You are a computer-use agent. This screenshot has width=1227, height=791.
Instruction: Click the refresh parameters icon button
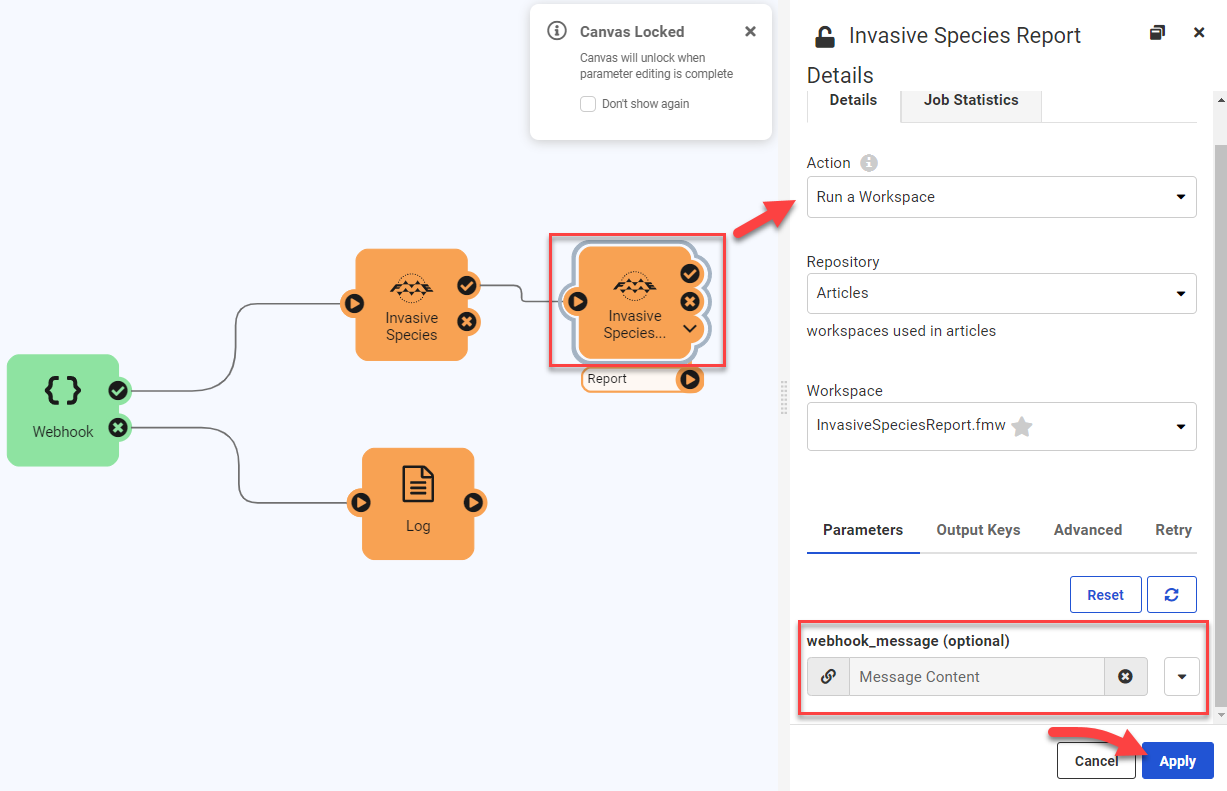pos(1171,595)
